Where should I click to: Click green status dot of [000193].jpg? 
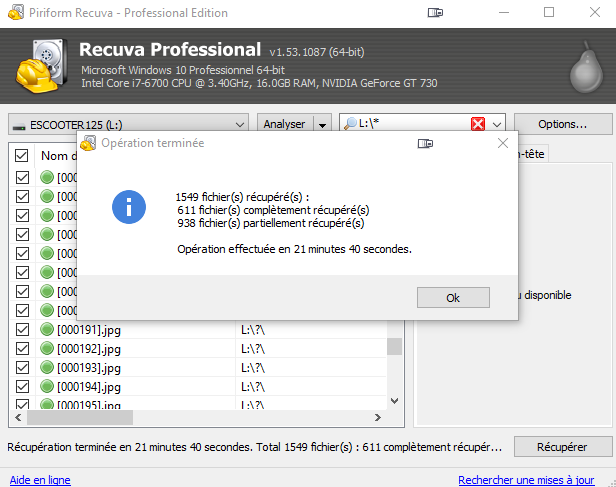click(x=47, y=368)
